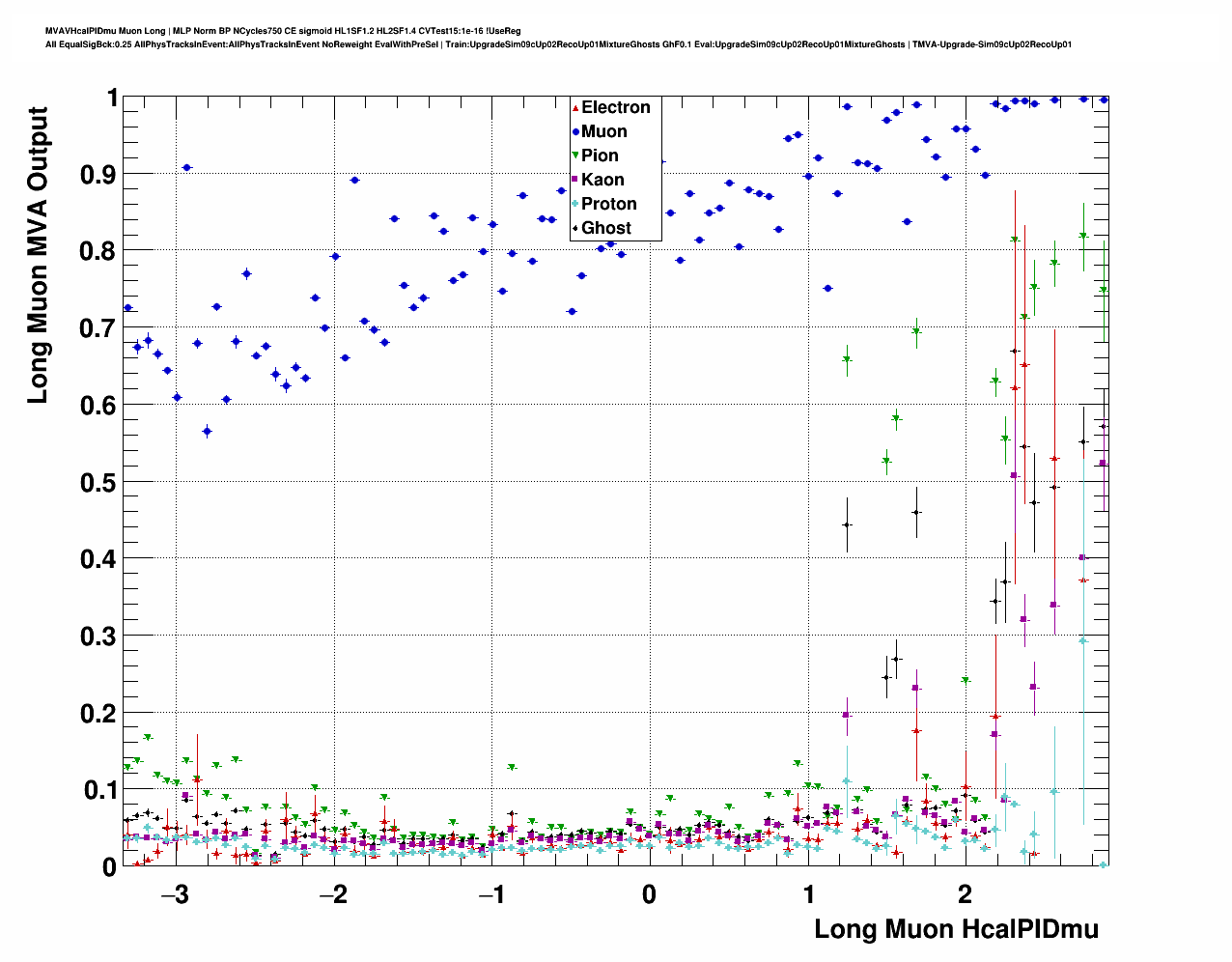Screen dimensions: 1232x962
Task: Click the cyan Proton cross legend marker
Action: pyautogui.click(x=576, y=204)
